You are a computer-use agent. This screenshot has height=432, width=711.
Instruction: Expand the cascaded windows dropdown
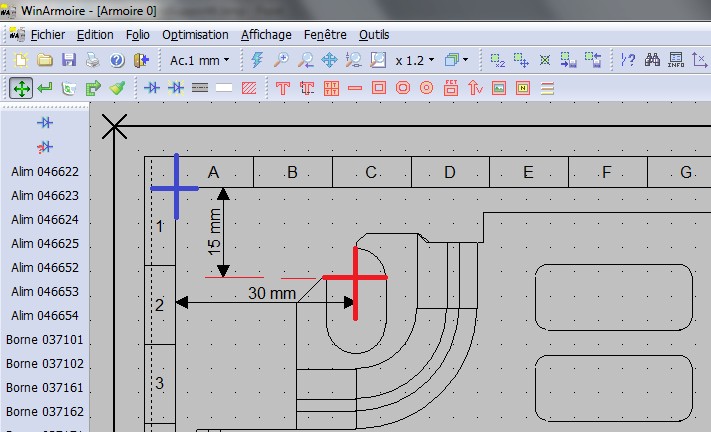coord(456,60)
